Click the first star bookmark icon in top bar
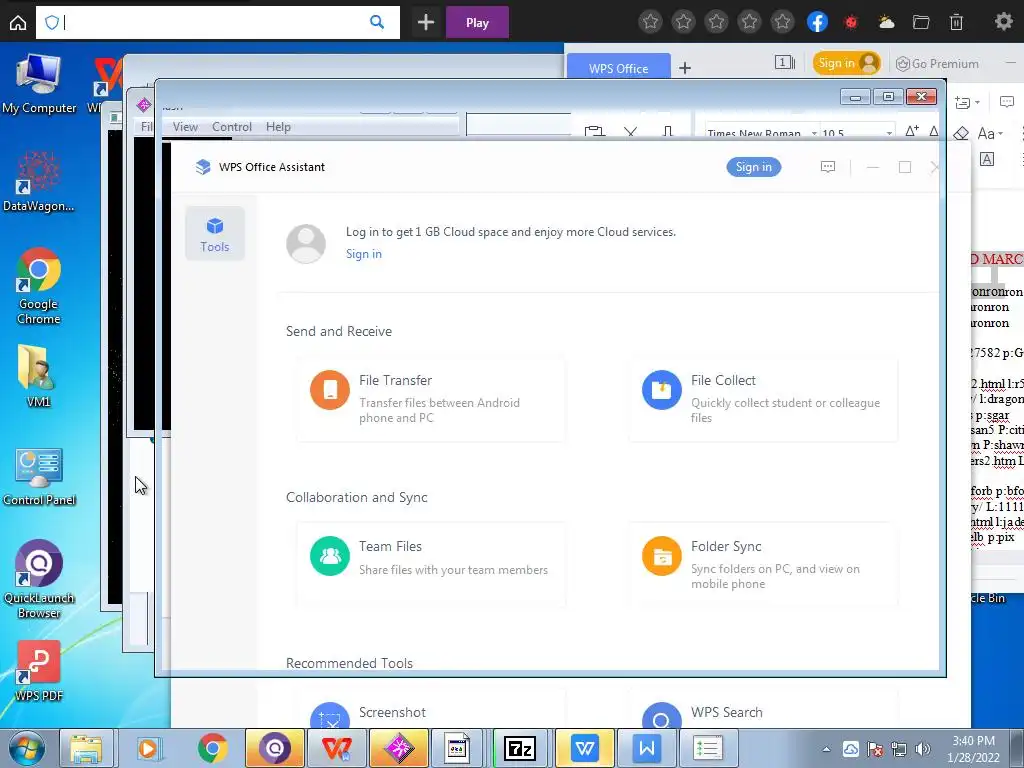 point(650,22)
